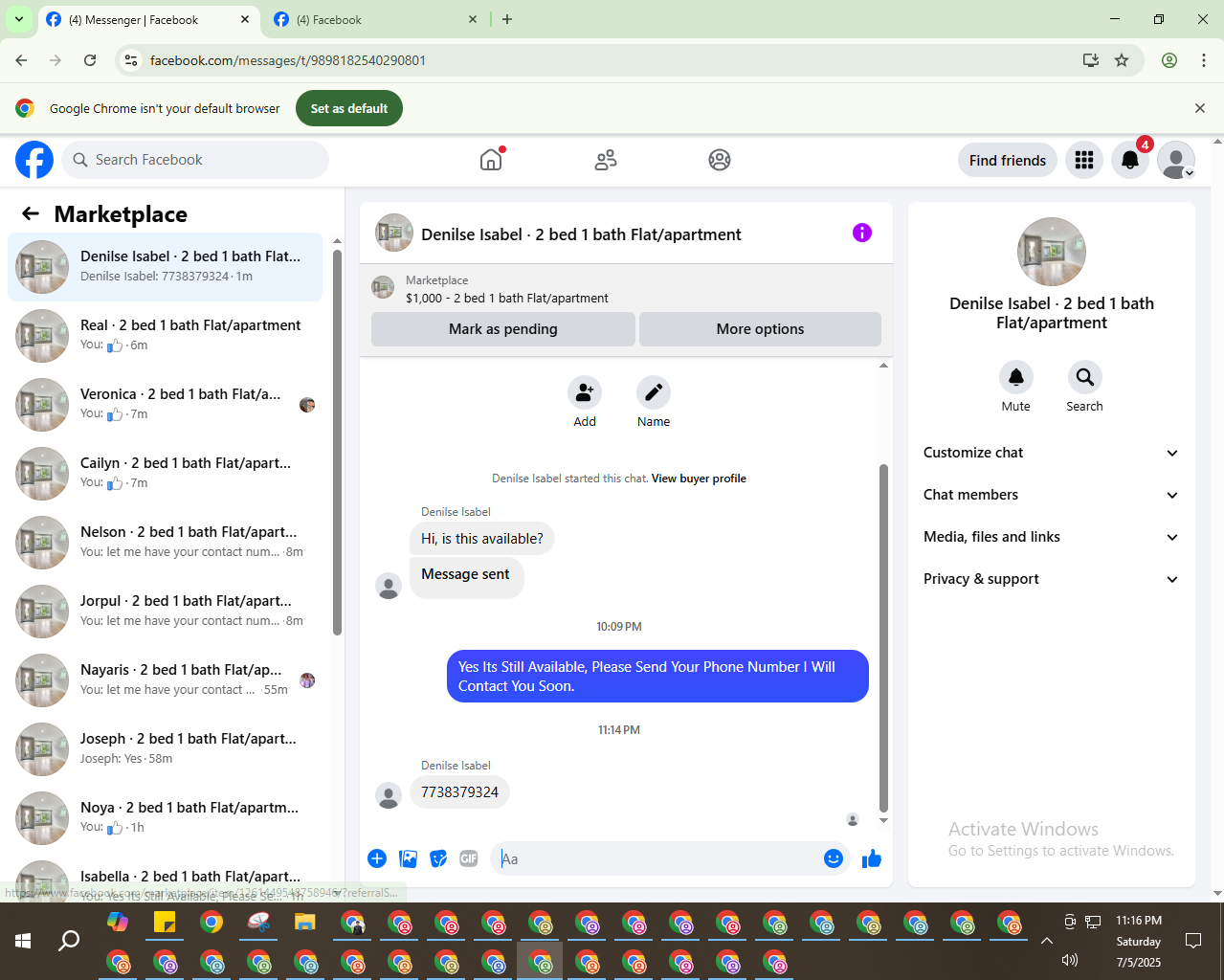Image resolution: width=1224 pixels, height=980 pixels.
Task: Open Windows taskbar search
Action: click(x=69, y=941)
